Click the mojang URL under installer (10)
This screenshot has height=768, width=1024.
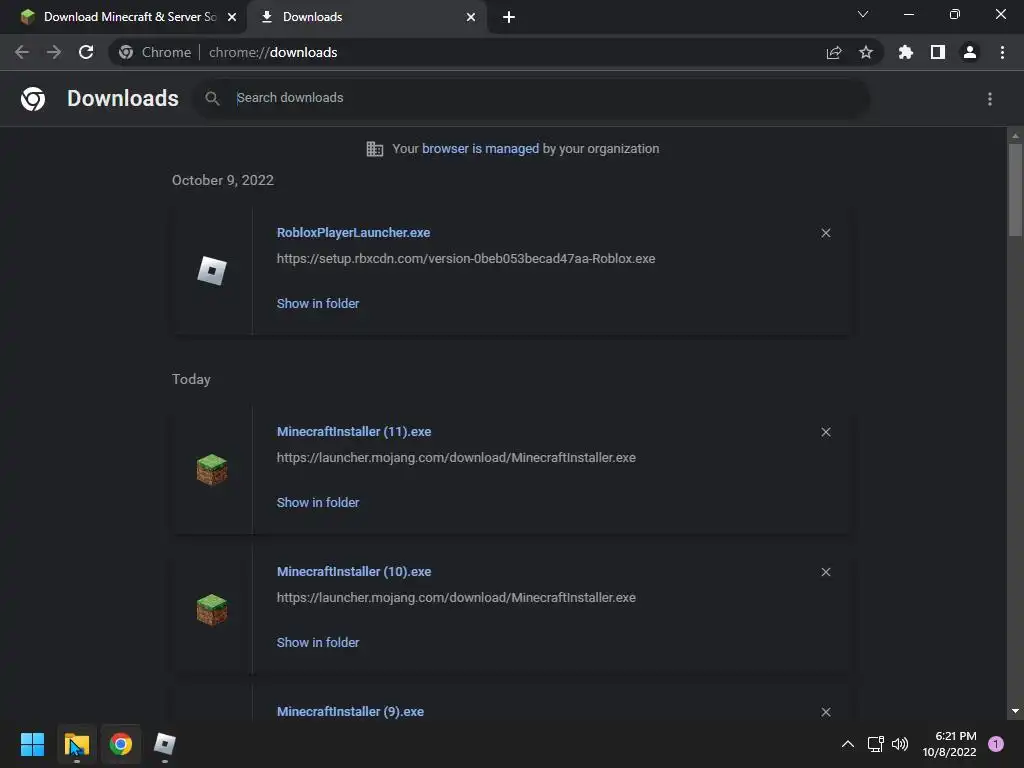pyautogui.click(x=456, y=598)
